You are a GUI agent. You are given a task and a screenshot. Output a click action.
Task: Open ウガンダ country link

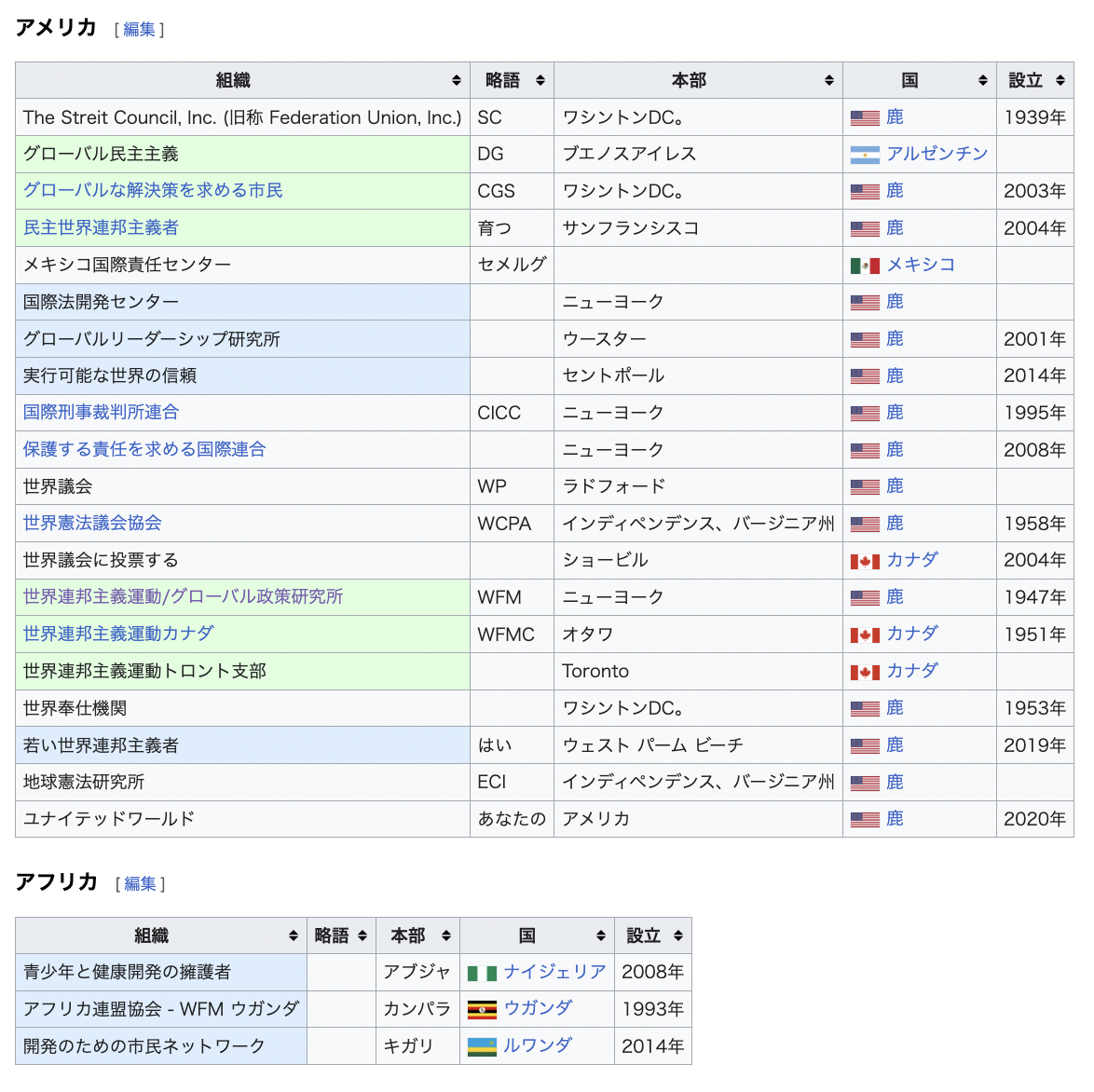click(x=538, y=1008)
